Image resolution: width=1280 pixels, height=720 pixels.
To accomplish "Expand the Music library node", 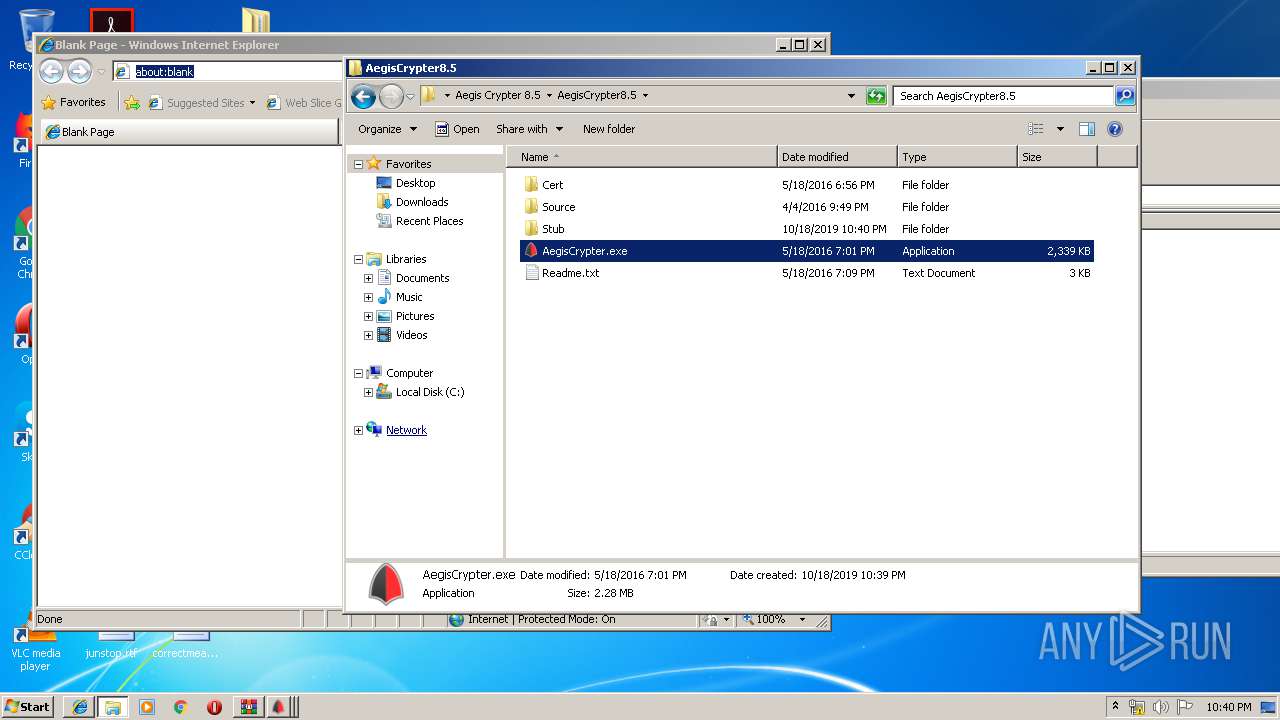I will click(x=368, y=297).
